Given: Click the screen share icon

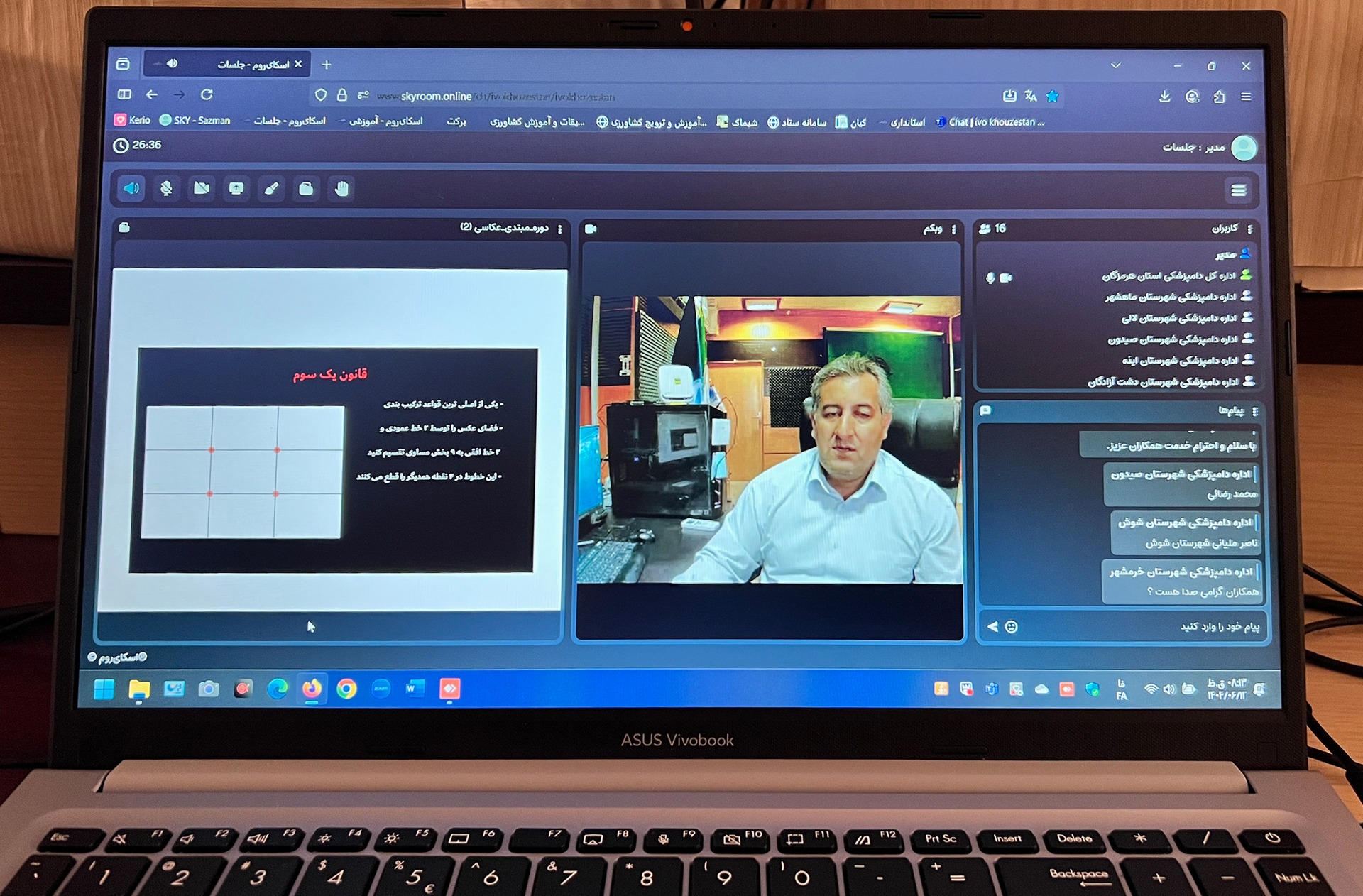Looking at the screenshot, I should (x=236, y=189).
